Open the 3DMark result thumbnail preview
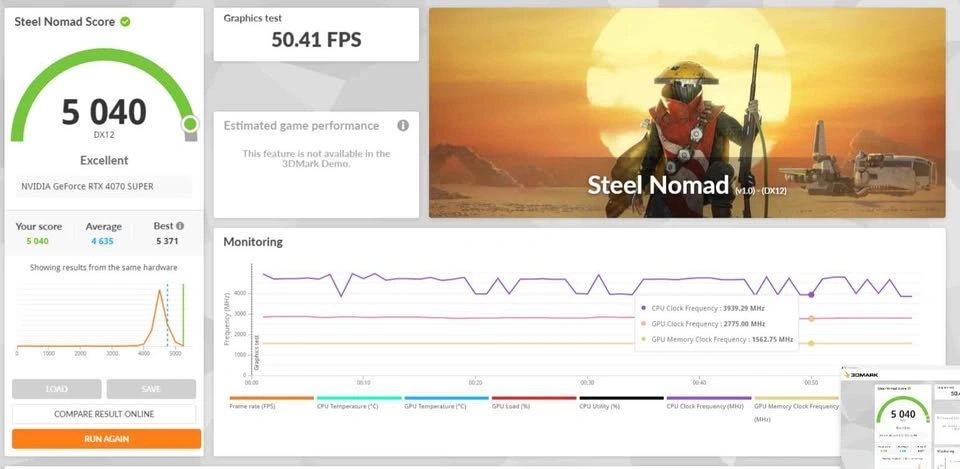960x469 pixels. click(x=901, y=417)
